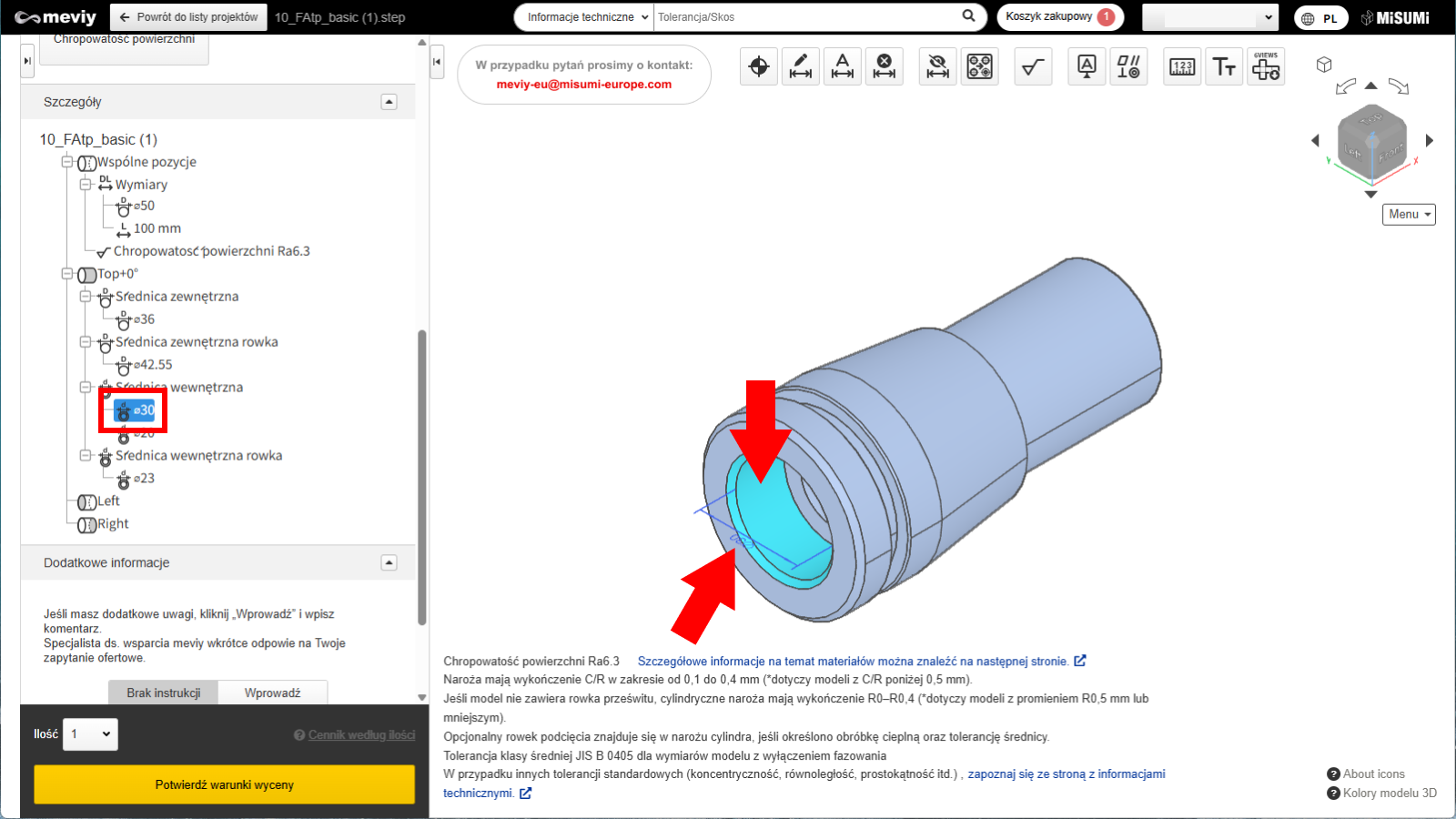
Task: Collapse the Szczegóły panel section
Action: click(x=389, y=102)
